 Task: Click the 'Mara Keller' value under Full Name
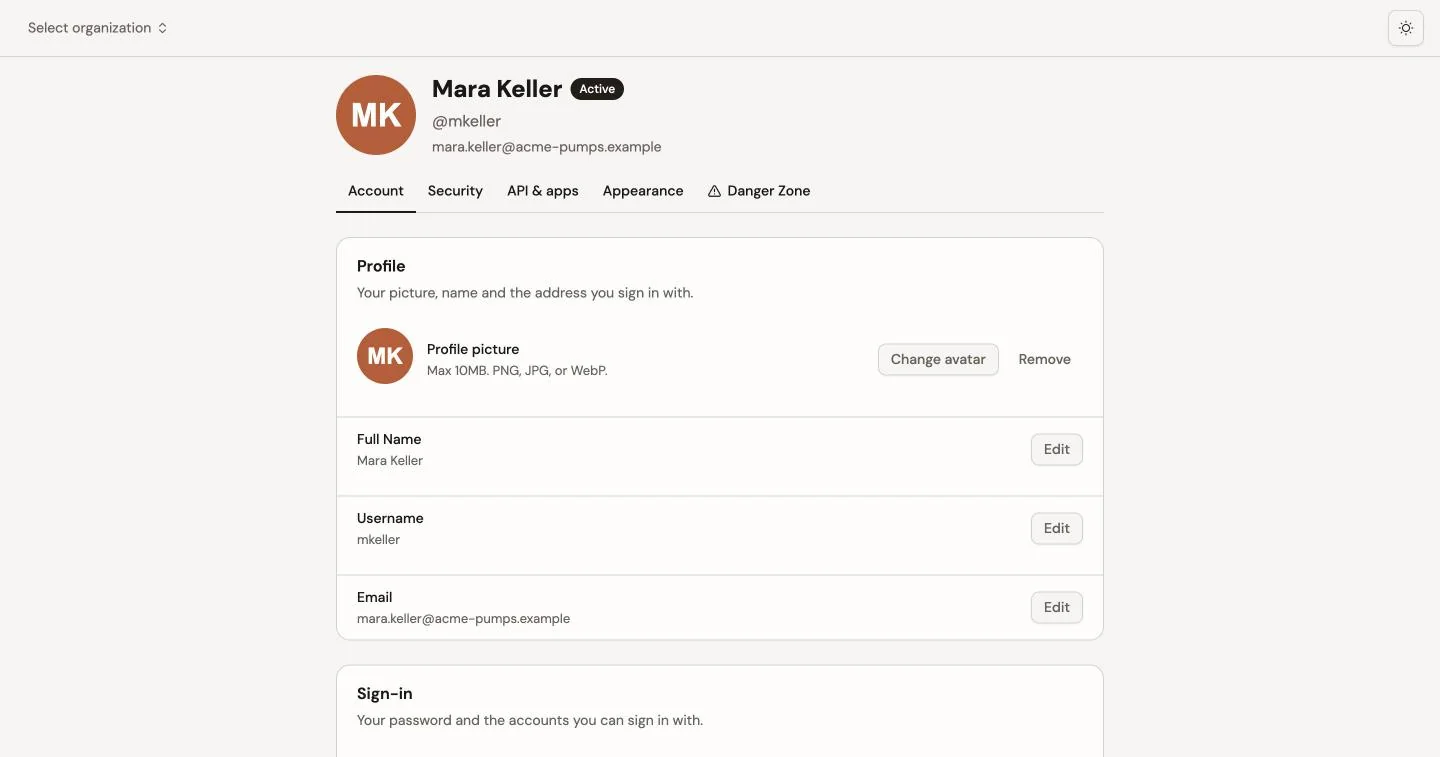click(x=390, y=461)
